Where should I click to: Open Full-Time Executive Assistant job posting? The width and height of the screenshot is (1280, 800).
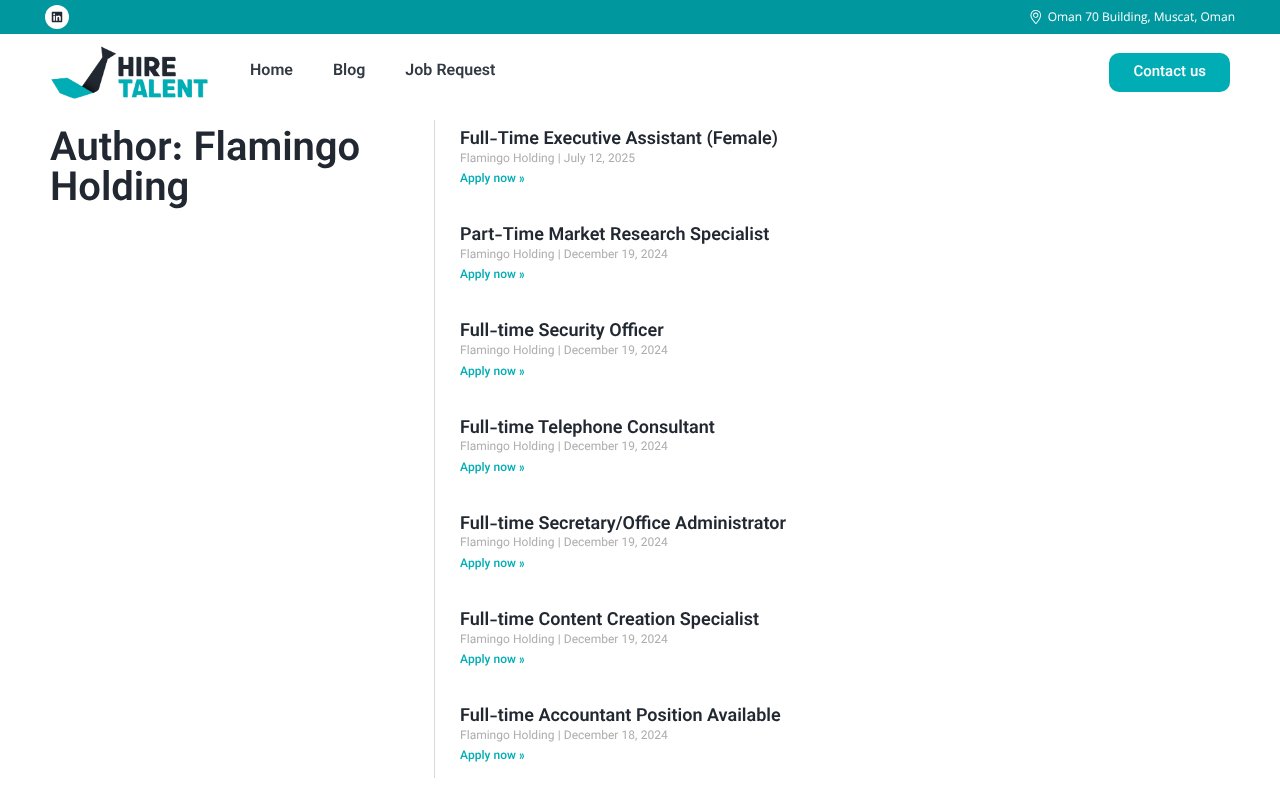(618, 138)
